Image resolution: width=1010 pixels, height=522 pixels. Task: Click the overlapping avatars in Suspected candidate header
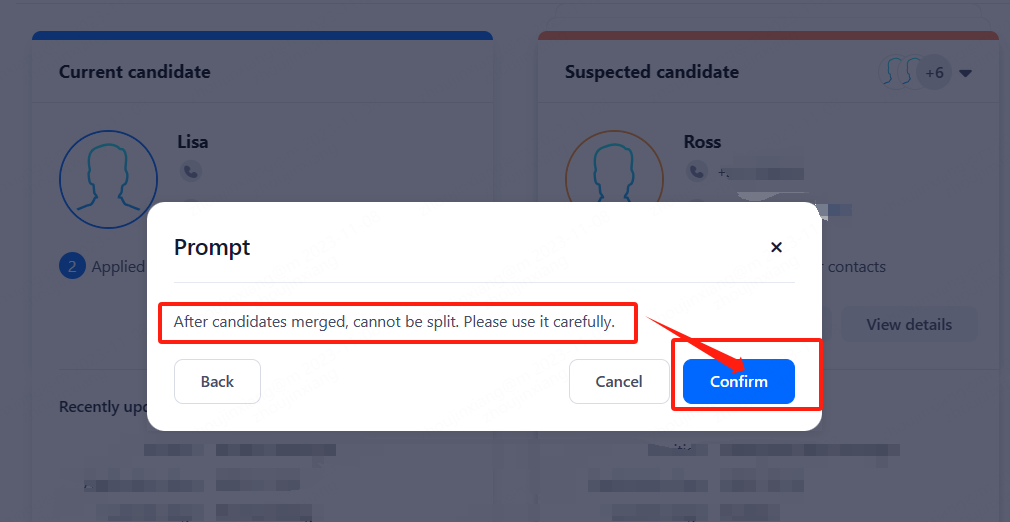(x=898, y=72)
